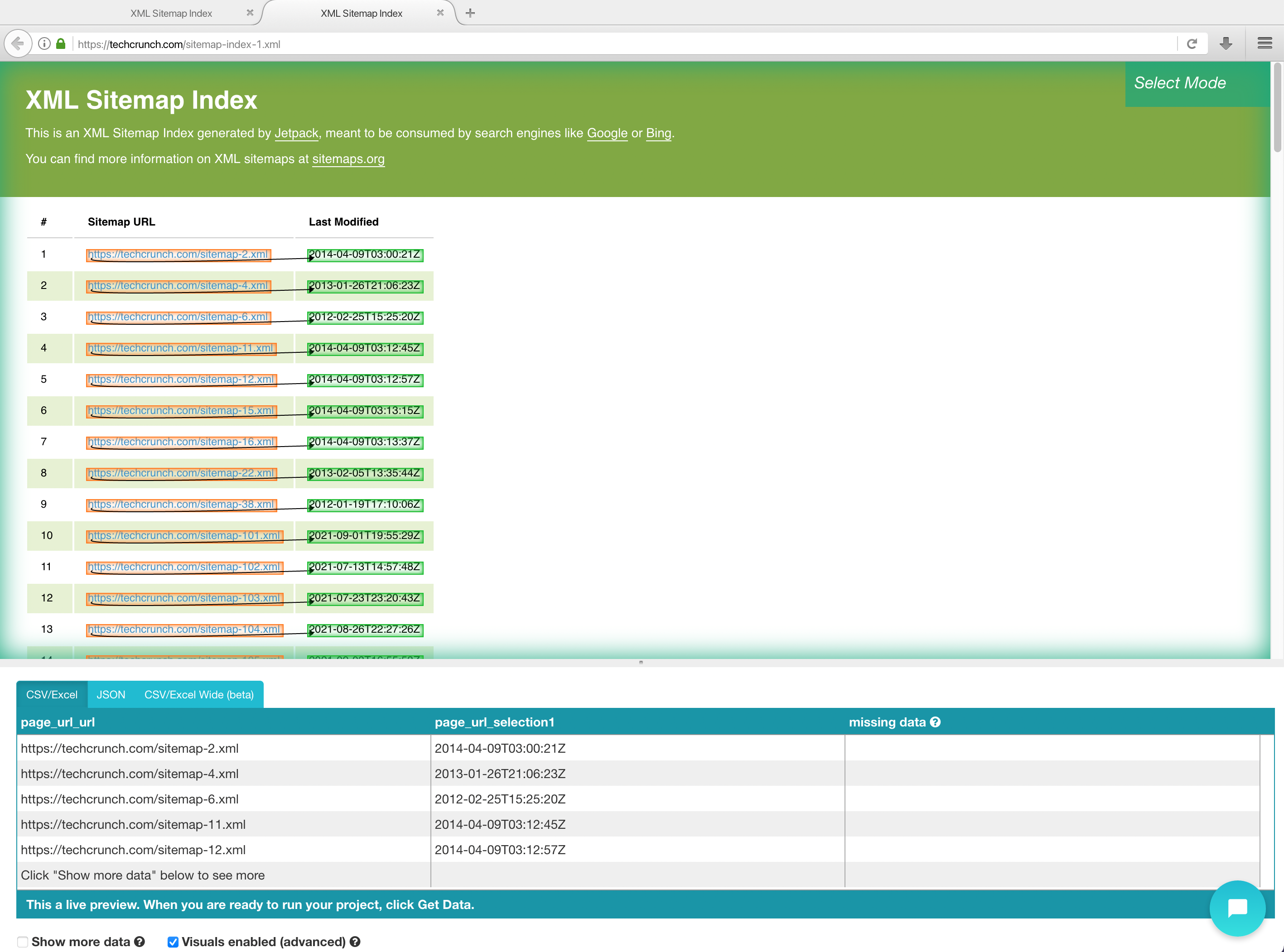Open the Bing link
This screenshot has height=952, width=1284.
click(x=658, y=133)
